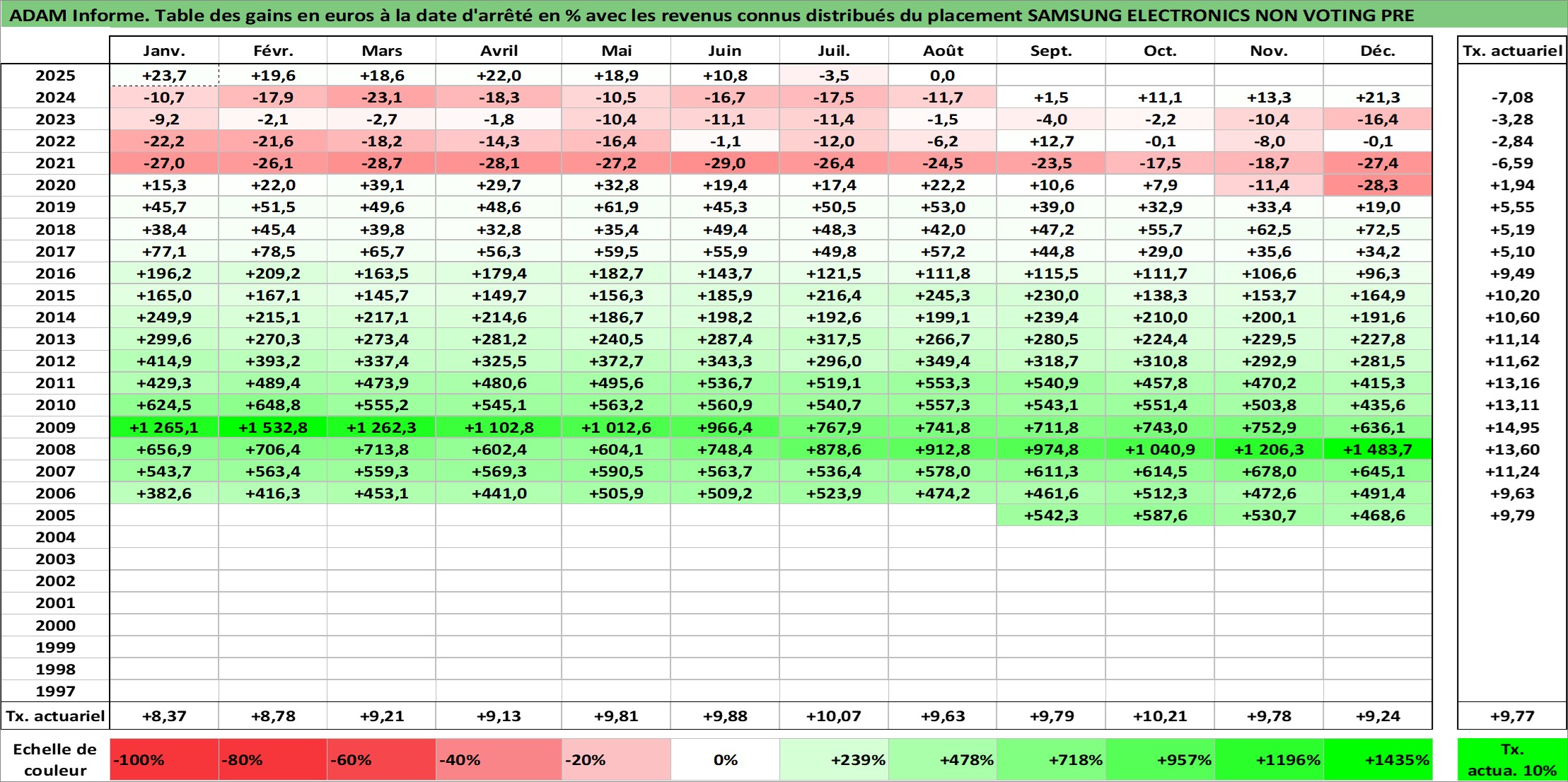The image size is (1568, 782).
Task: Click the +21,3 cell for December 2024
Action: [1378, 98]
